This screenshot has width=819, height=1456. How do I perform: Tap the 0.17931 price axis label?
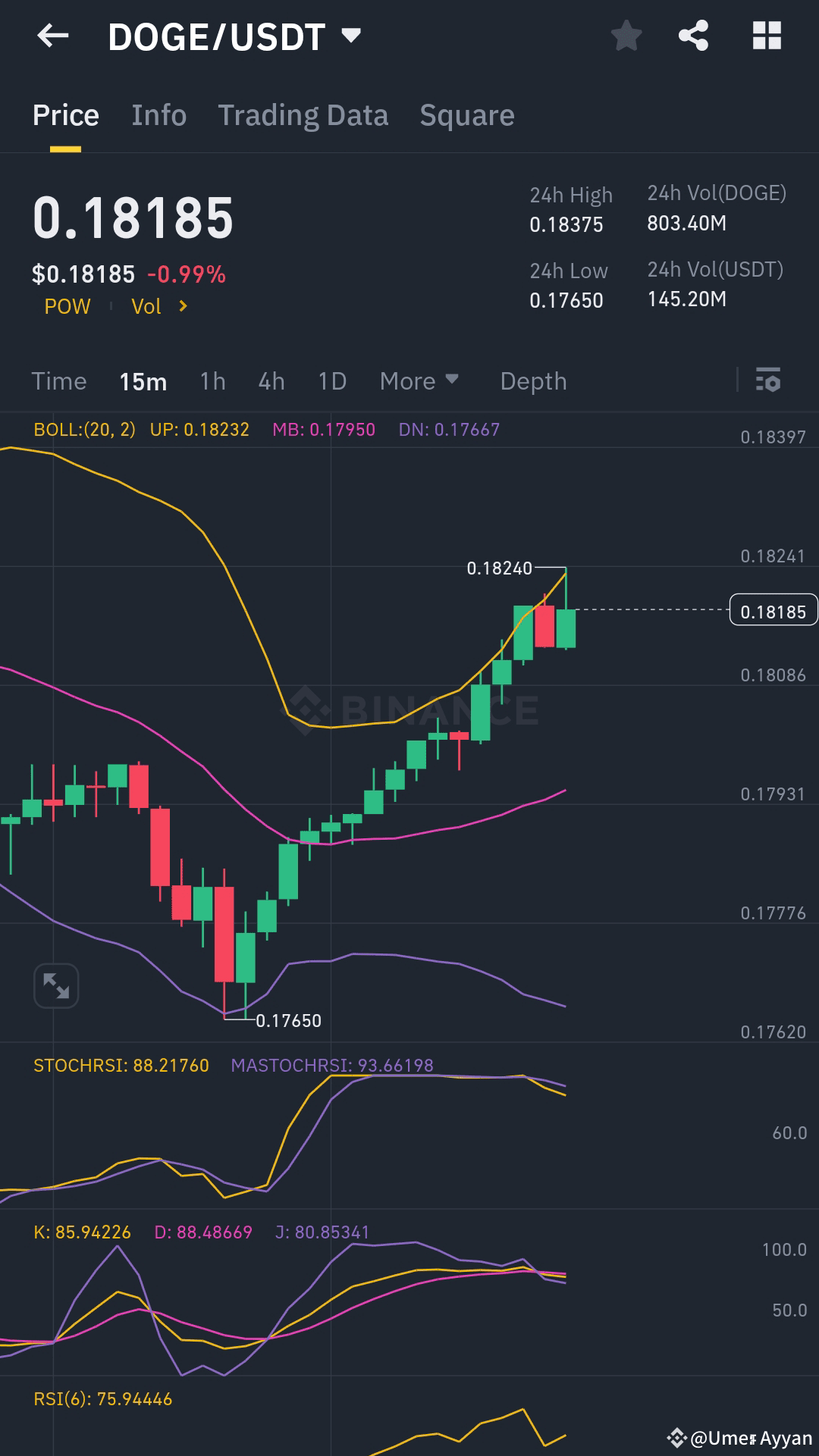point(773,794)
